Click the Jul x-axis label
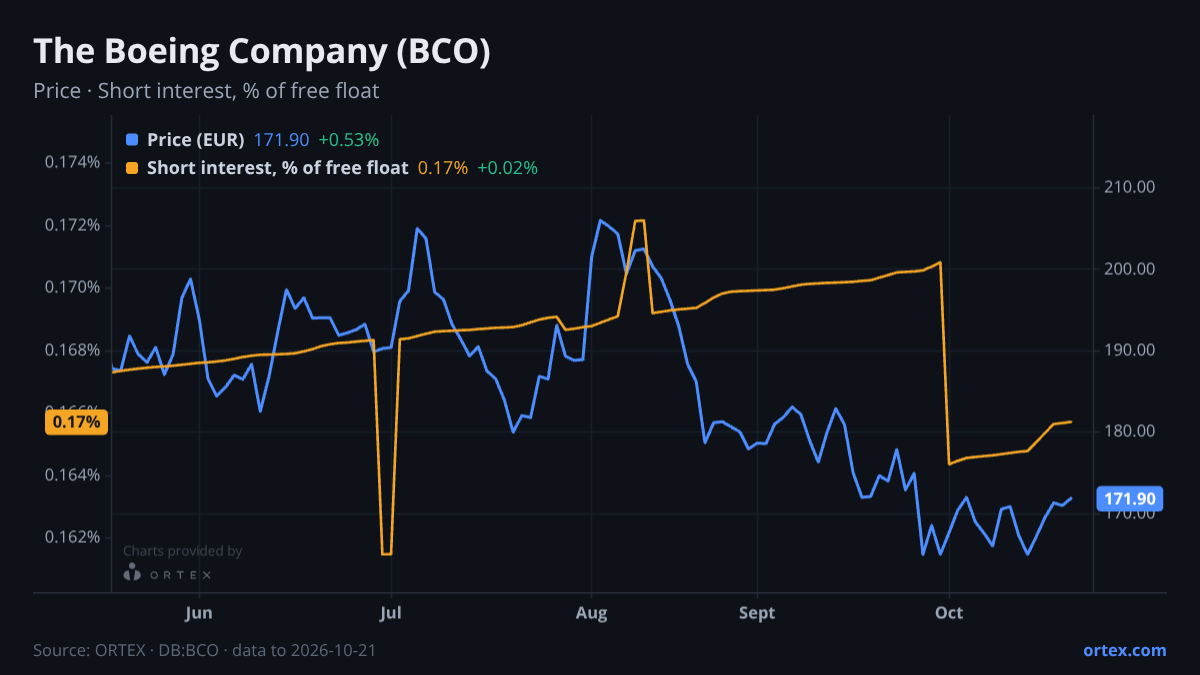This screenshot has height=675, width=1200. click(x=392, y=613)
